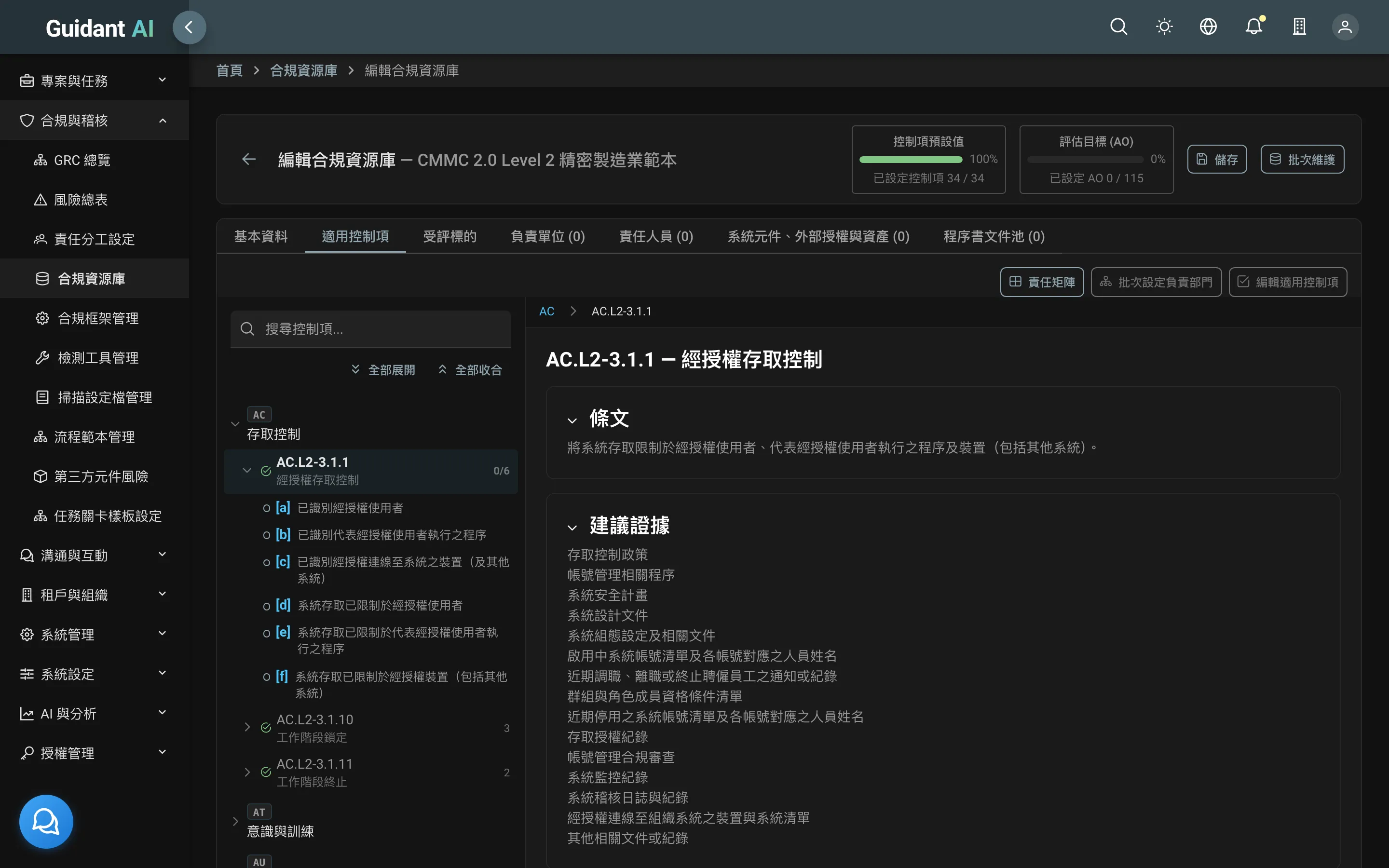The image size is (1389, 868).
Task: Collapse the 合規與稽核 sidebar section
Action: pyautogui.click(x=94, y=120)
